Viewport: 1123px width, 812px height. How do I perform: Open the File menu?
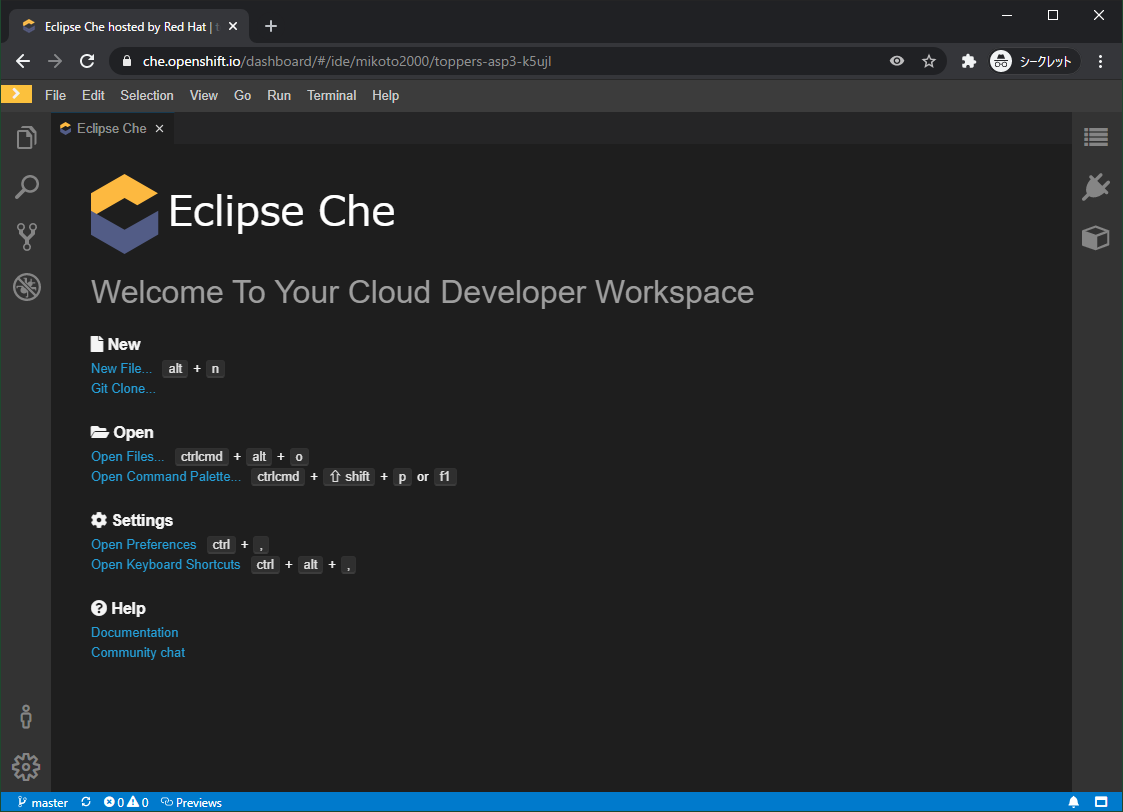pos(55,95)
